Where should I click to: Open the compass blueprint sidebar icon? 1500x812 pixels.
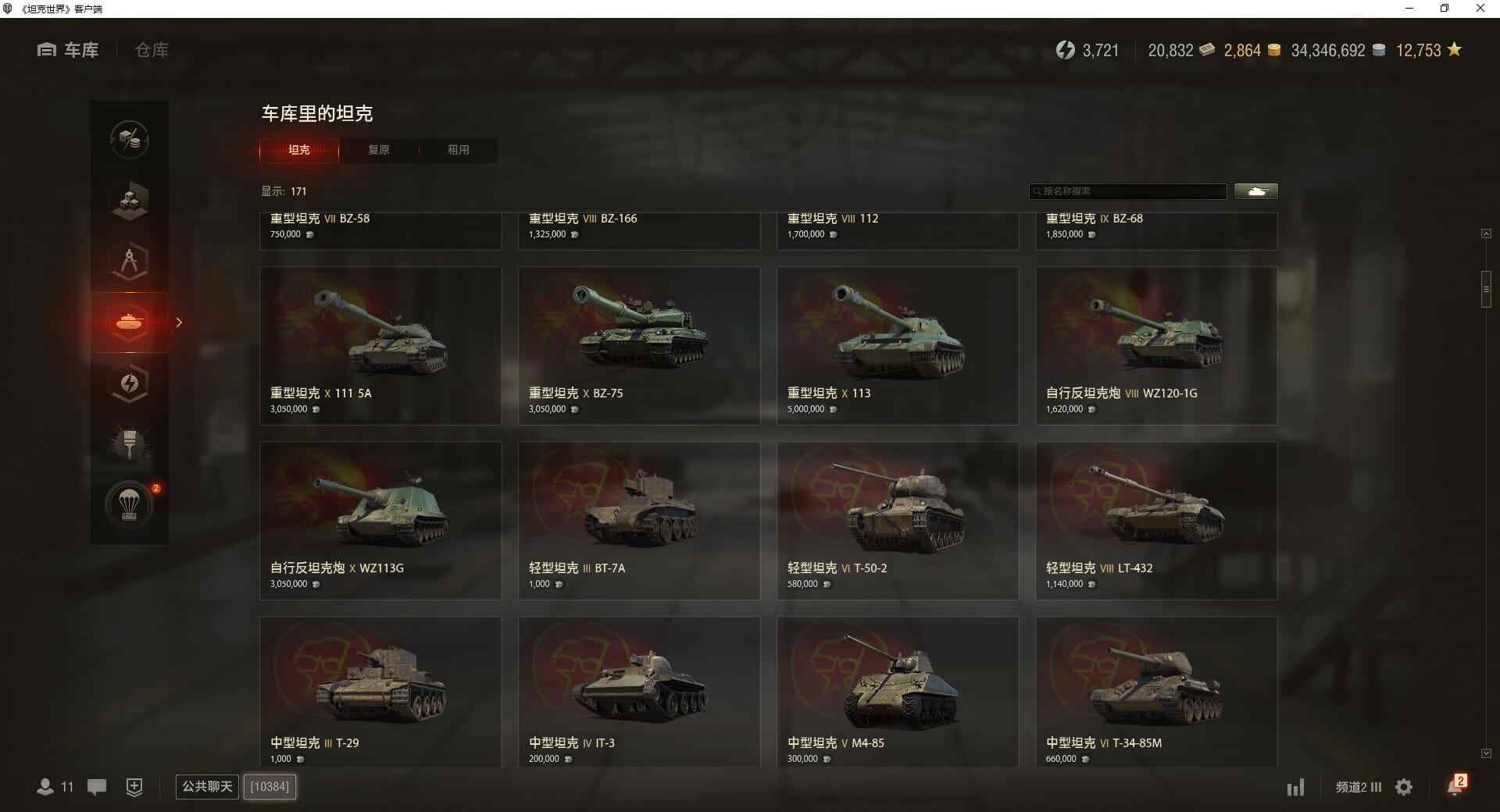pos(130,261)
